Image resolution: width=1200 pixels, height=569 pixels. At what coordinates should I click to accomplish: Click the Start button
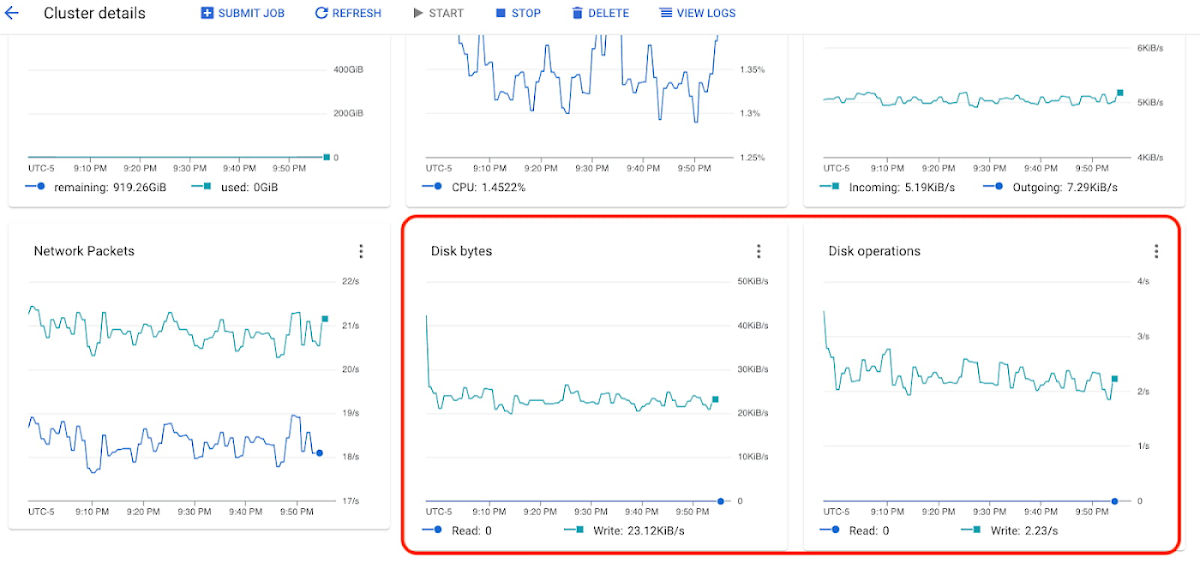coord(438,14)
